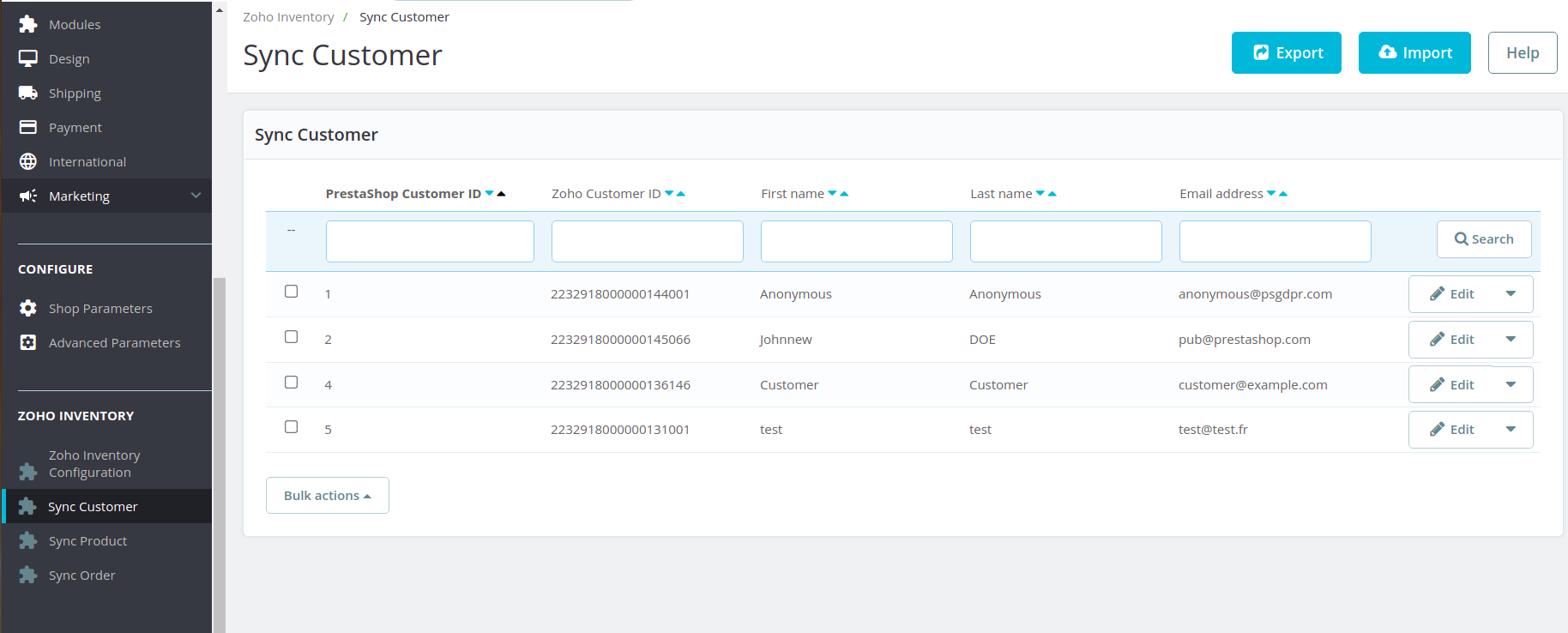Sort Last name ascending arrow

coord(1052,194)
